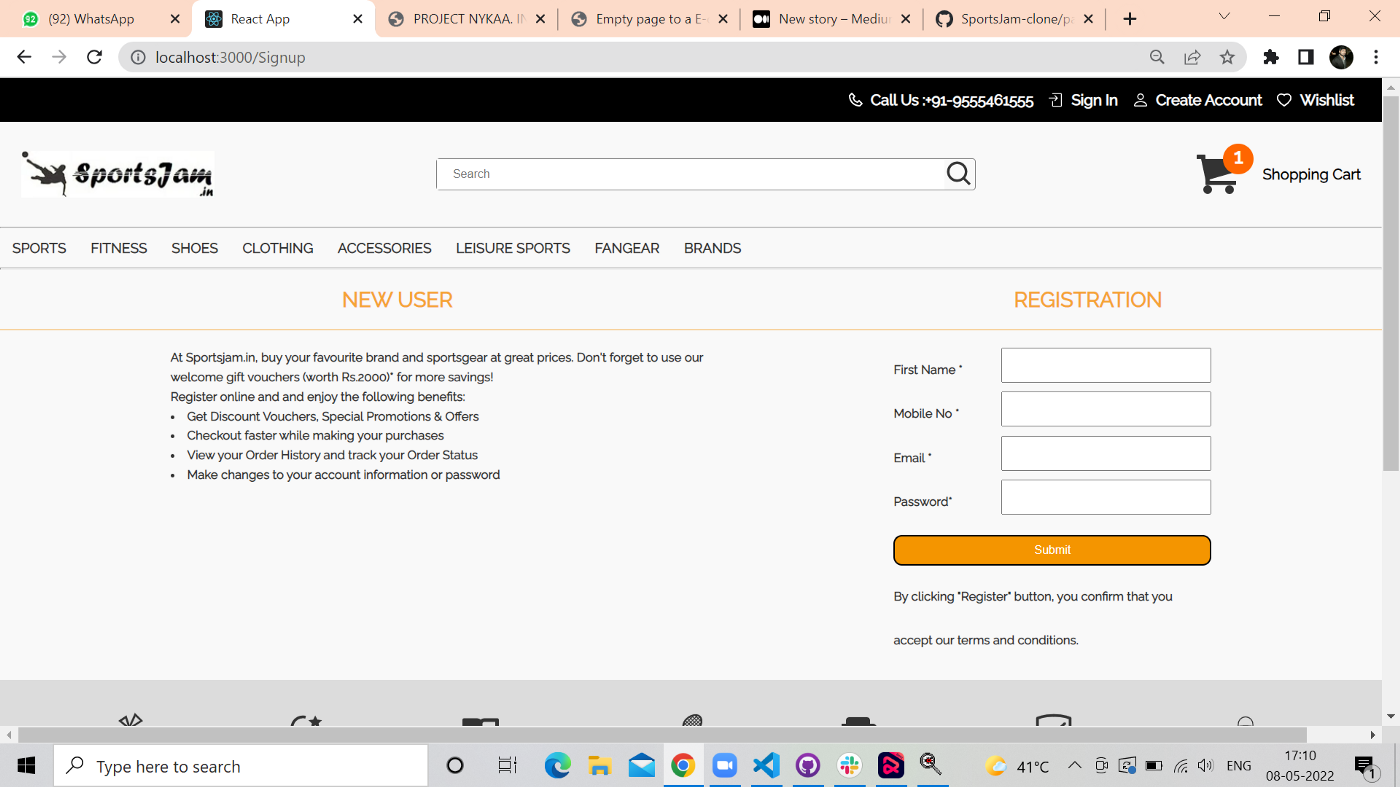The image size is (1400, 787).
Task: Switch to the New story – Medium tab
Action: [832, 19]
